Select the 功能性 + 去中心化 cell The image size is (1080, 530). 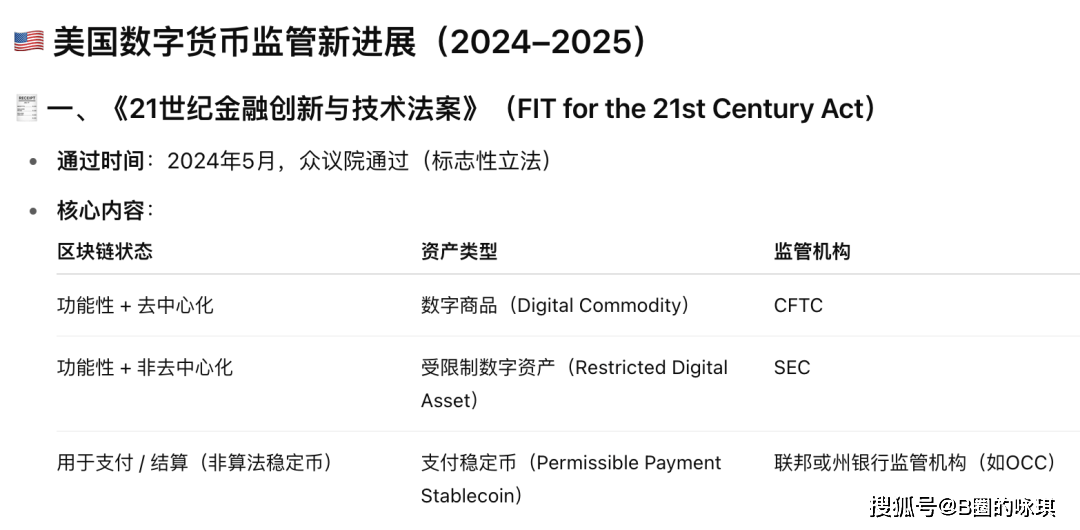[135, 305]
